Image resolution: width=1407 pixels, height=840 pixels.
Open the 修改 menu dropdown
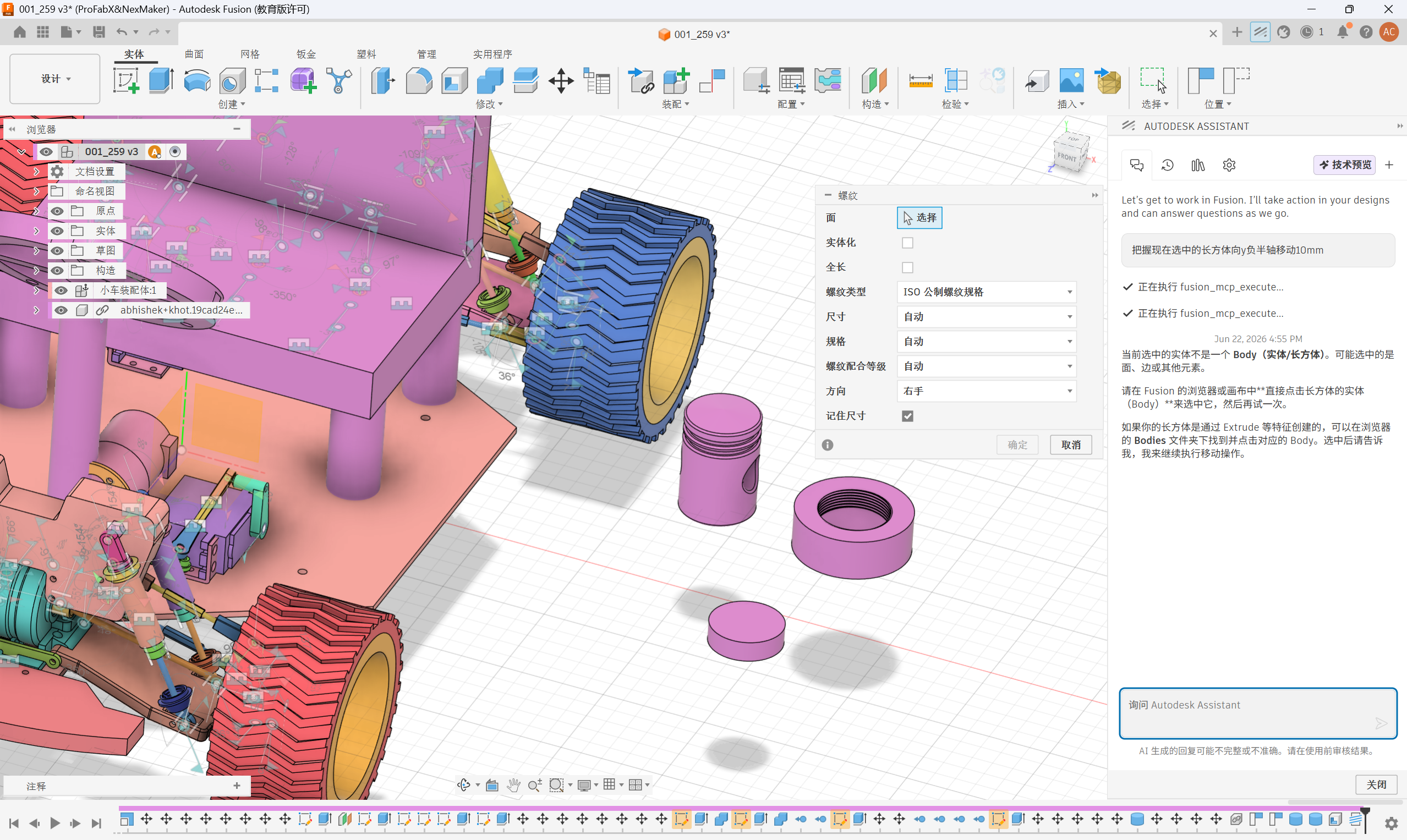489,104
